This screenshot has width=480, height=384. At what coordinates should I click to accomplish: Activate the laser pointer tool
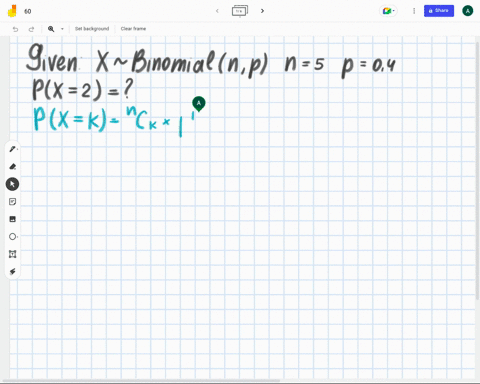tap(12, 271)
